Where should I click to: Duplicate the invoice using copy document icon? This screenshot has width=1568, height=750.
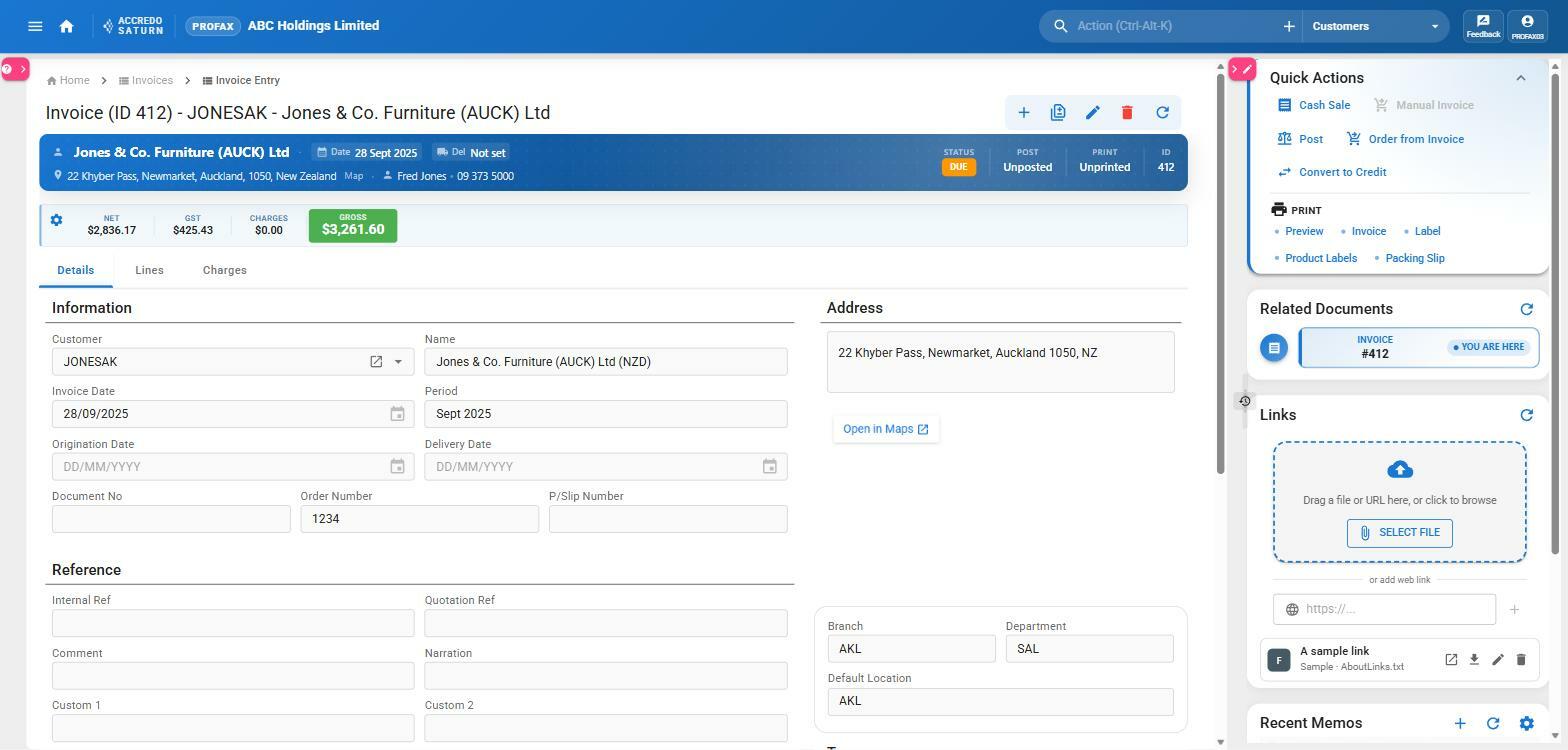pyautogui.click(x=1058, y=113)
